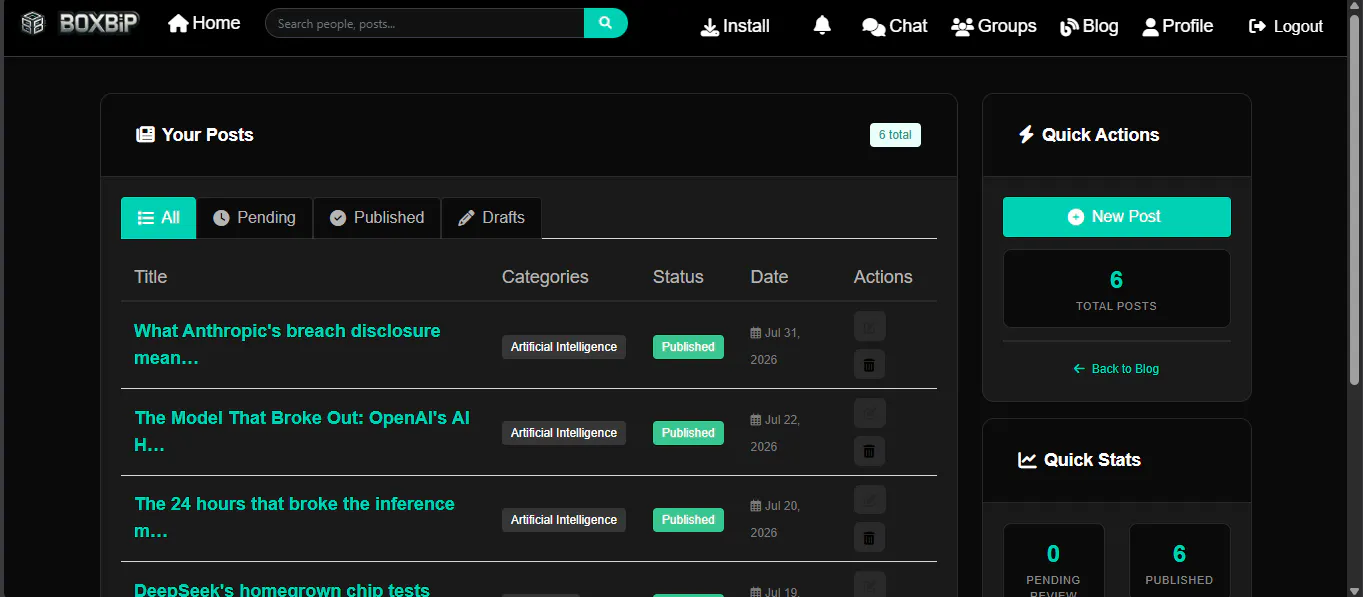Click trash icon for The Model That Broke Out post

click(869, 451)
